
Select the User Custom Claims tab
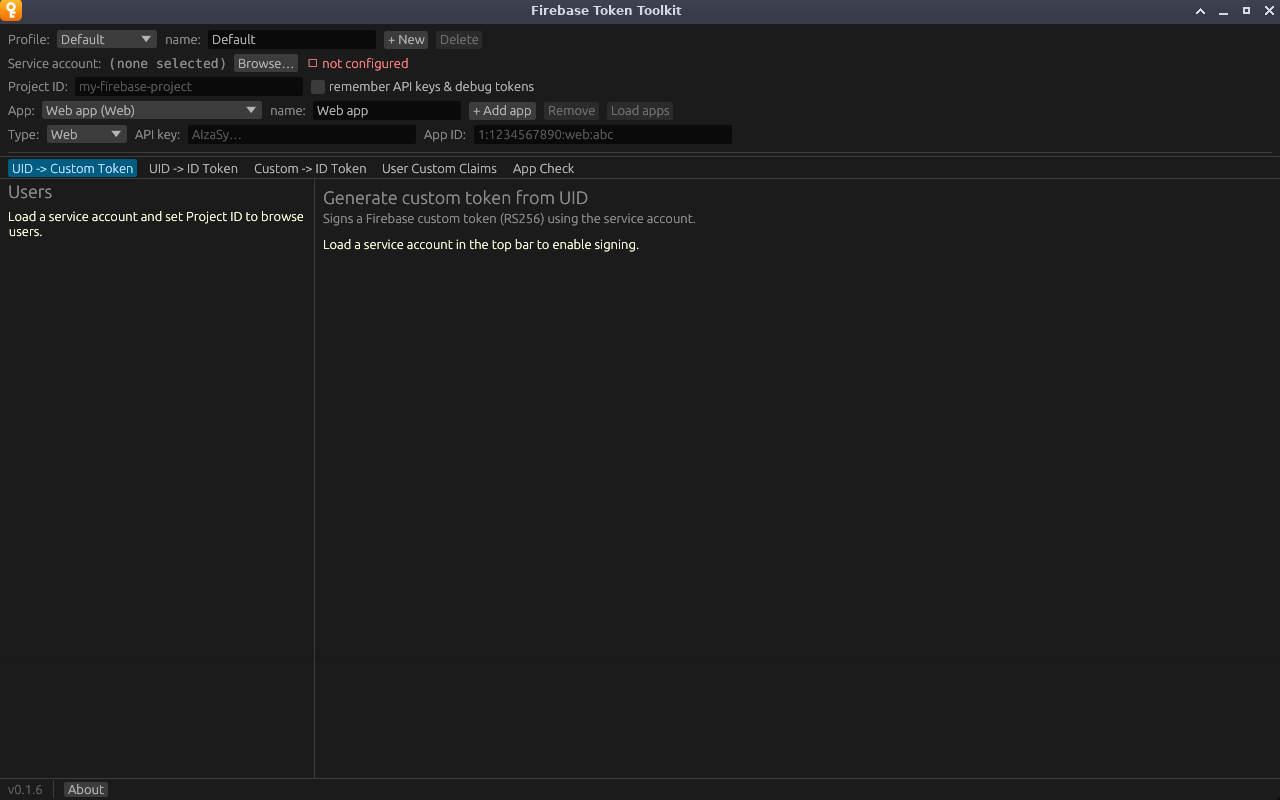coord(439,168)
